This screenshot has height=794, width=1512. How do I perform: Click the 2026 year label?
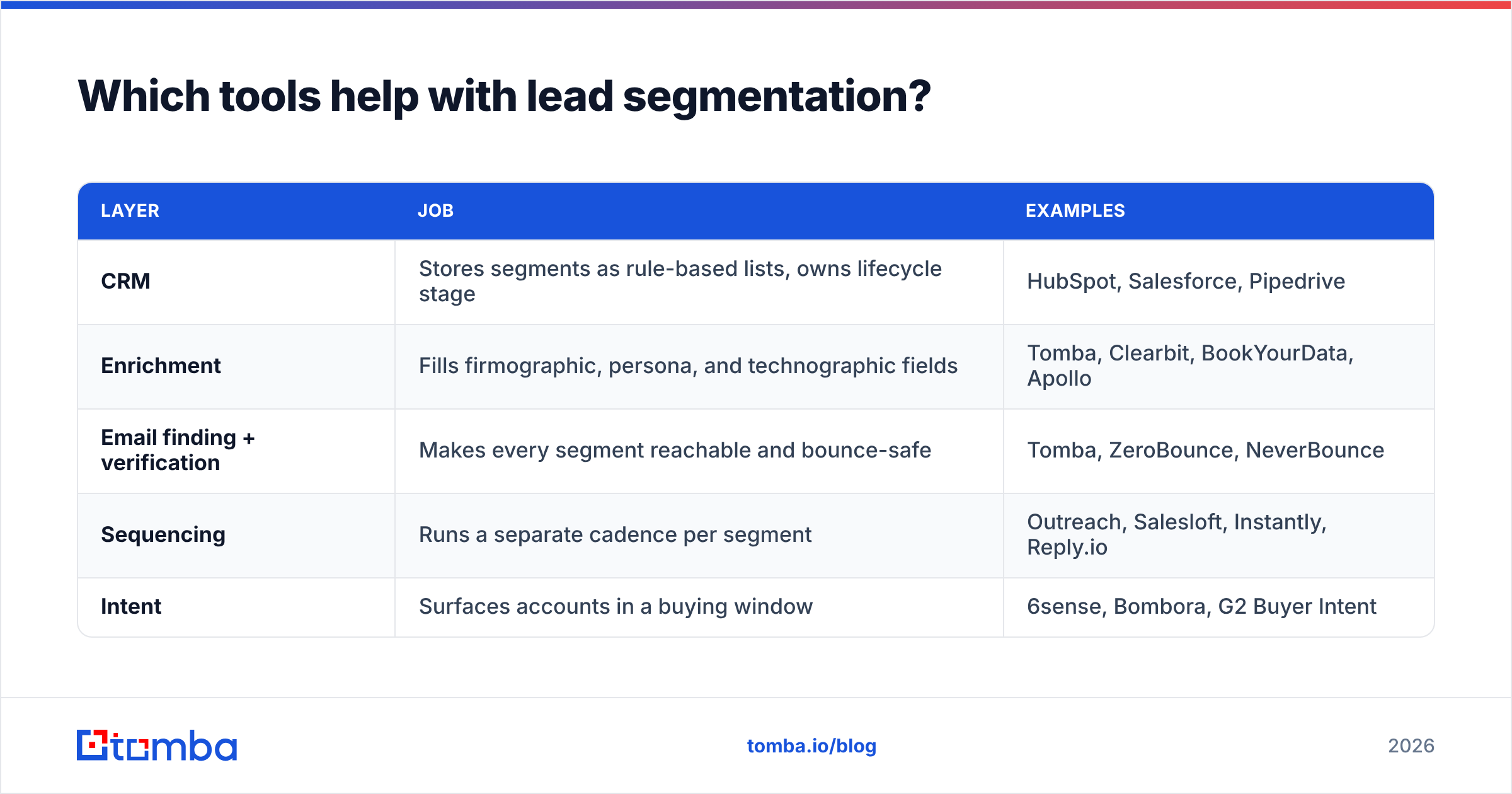coord(1411,746)
